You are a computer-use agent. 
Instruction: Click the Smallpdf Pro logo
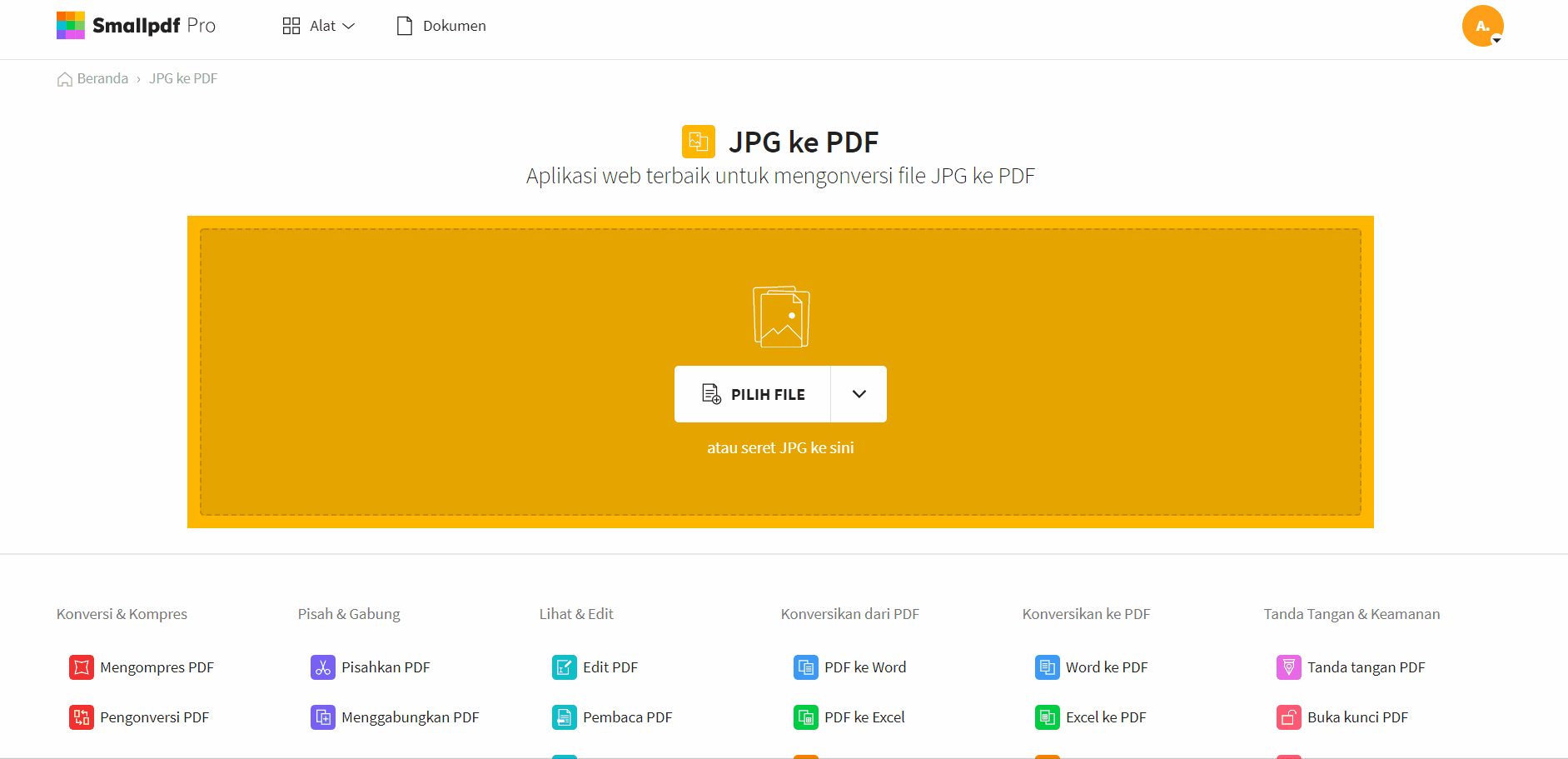pos(136,26)
